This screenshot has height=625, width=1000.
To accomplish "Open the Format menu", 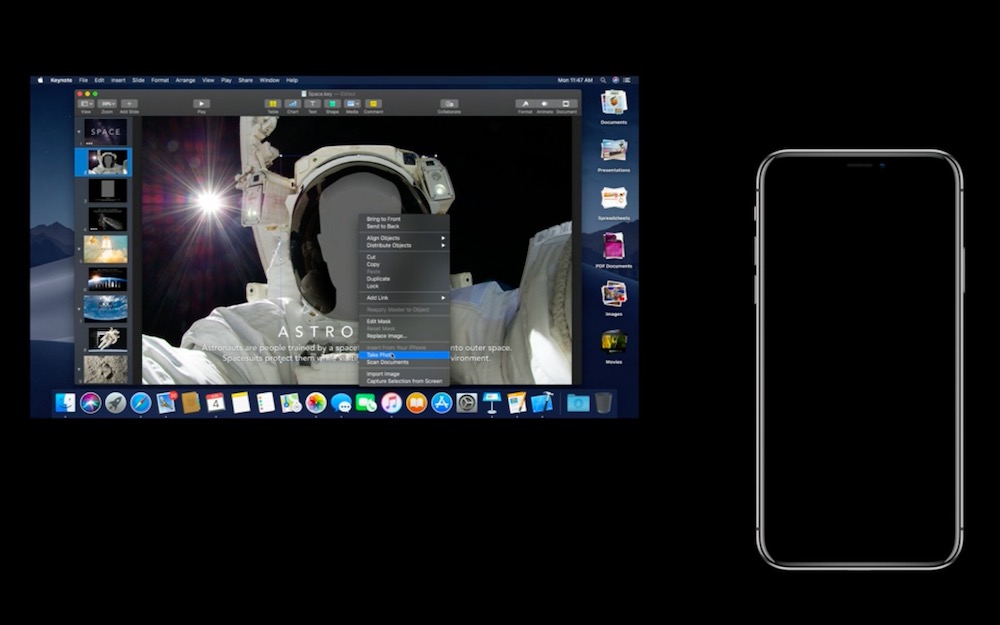I will 160,80.
